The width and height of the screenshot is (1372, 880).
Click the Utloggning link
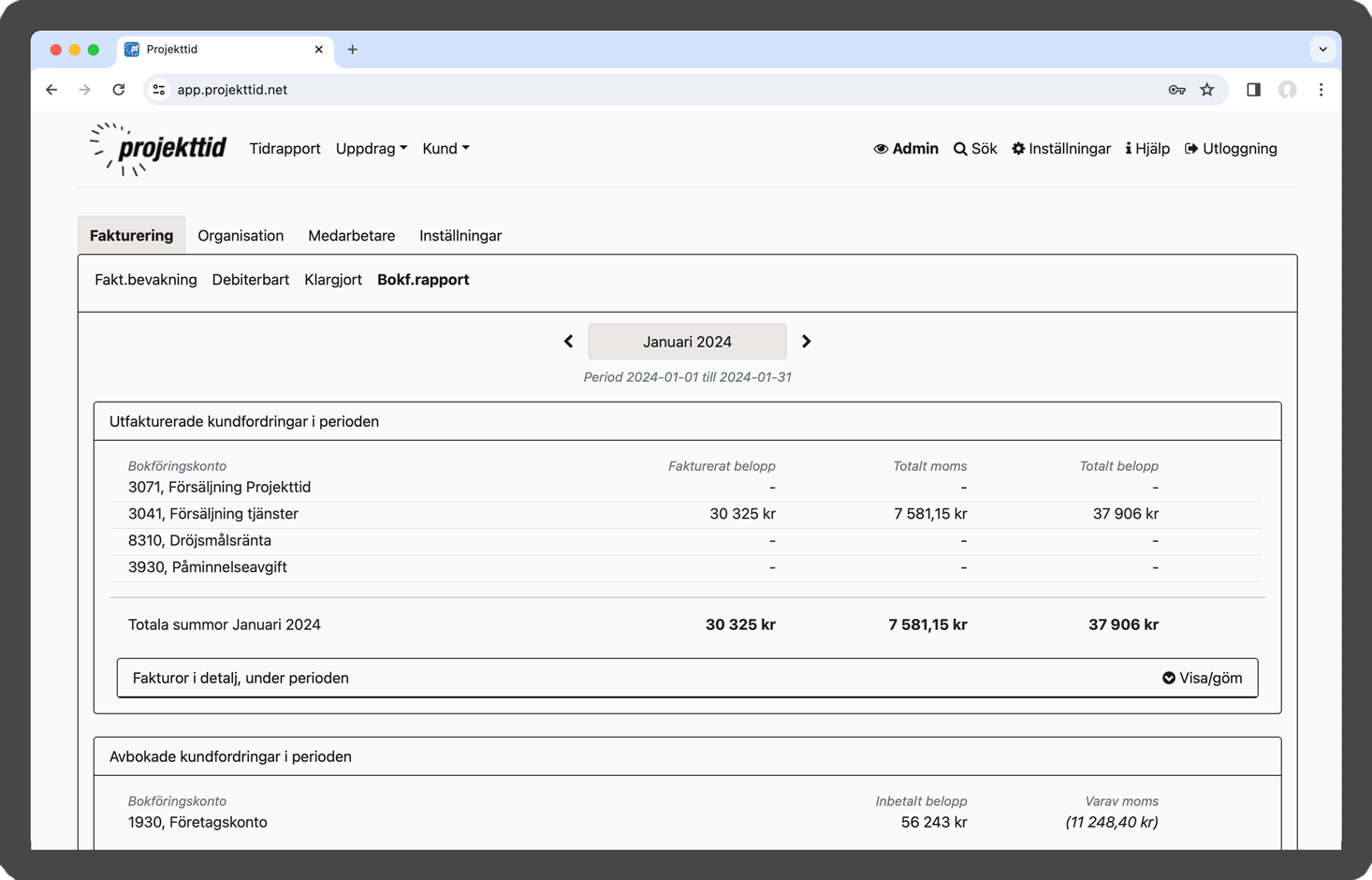coord(1231,149)
